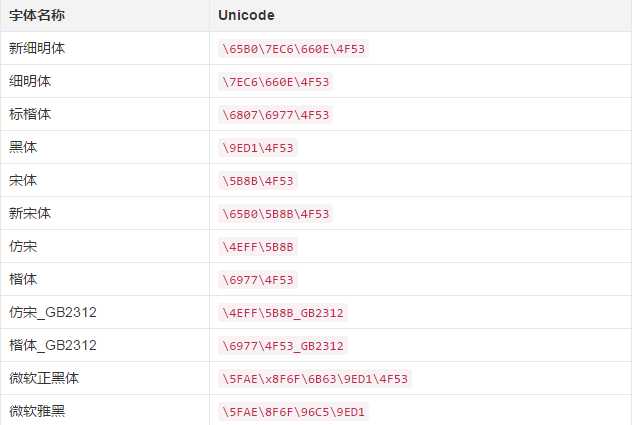
Task: Select the 新细明体 font name cell
Action: point(37,48)
